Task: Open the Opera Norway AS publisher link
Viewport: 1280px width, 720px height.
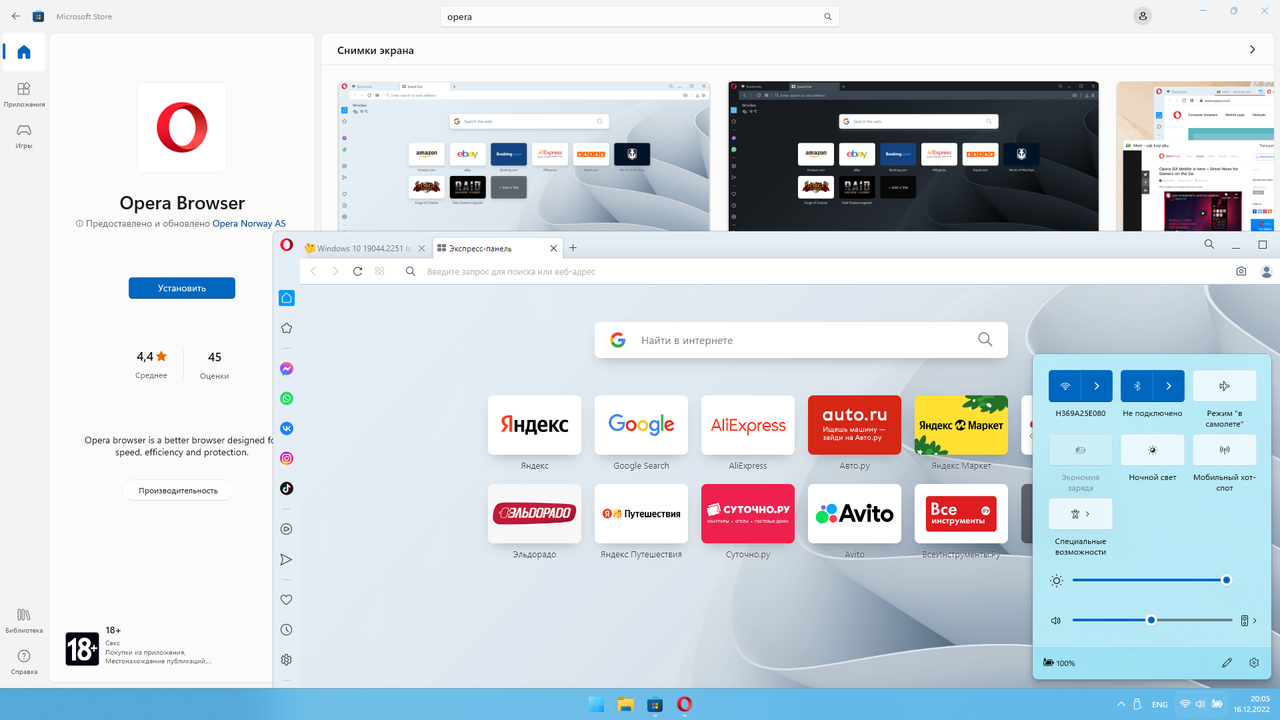Action: (x=249, y=224)
